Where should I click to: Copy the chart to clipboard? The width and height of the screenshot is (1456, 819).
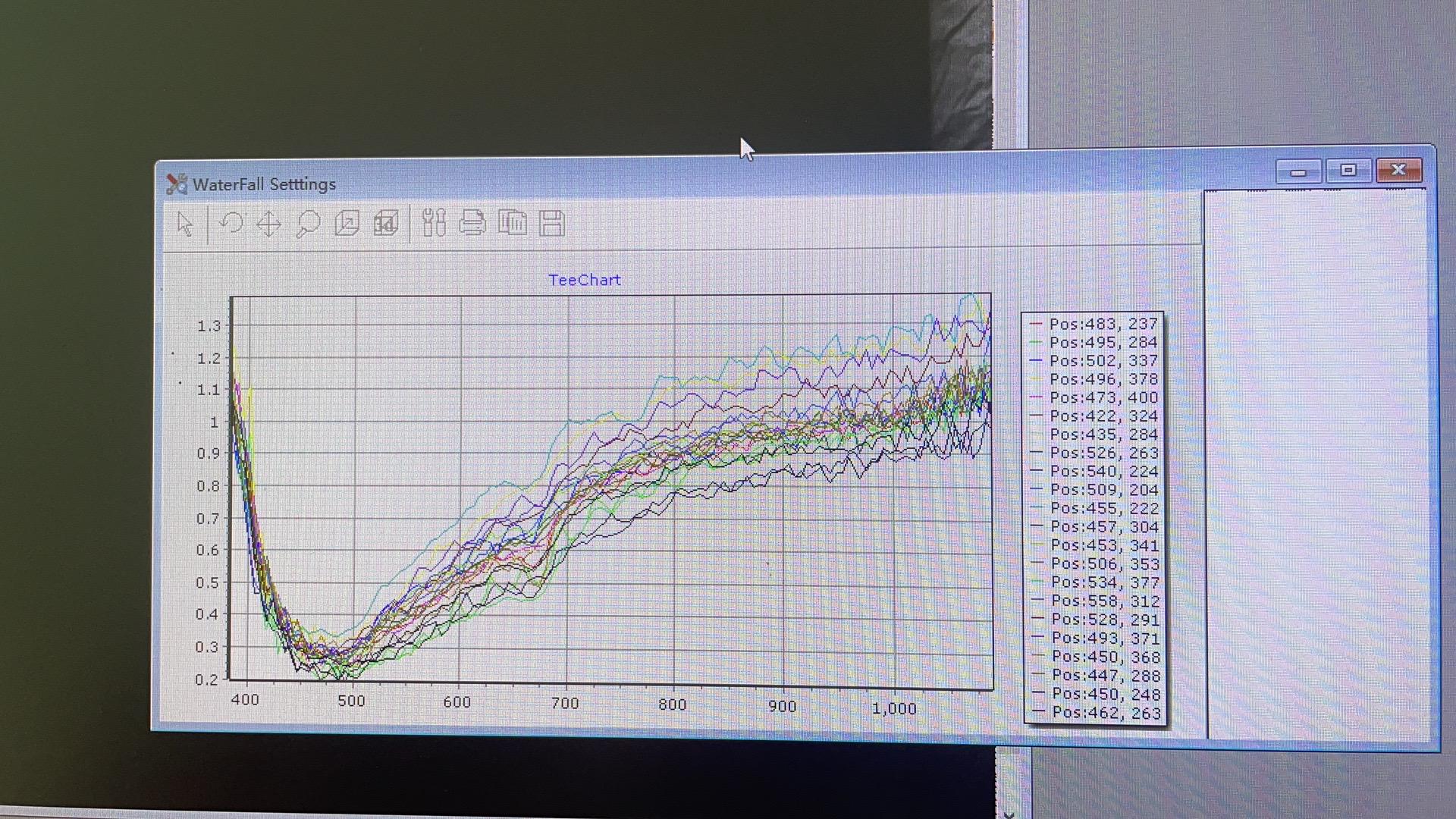[x=513, y=223]
